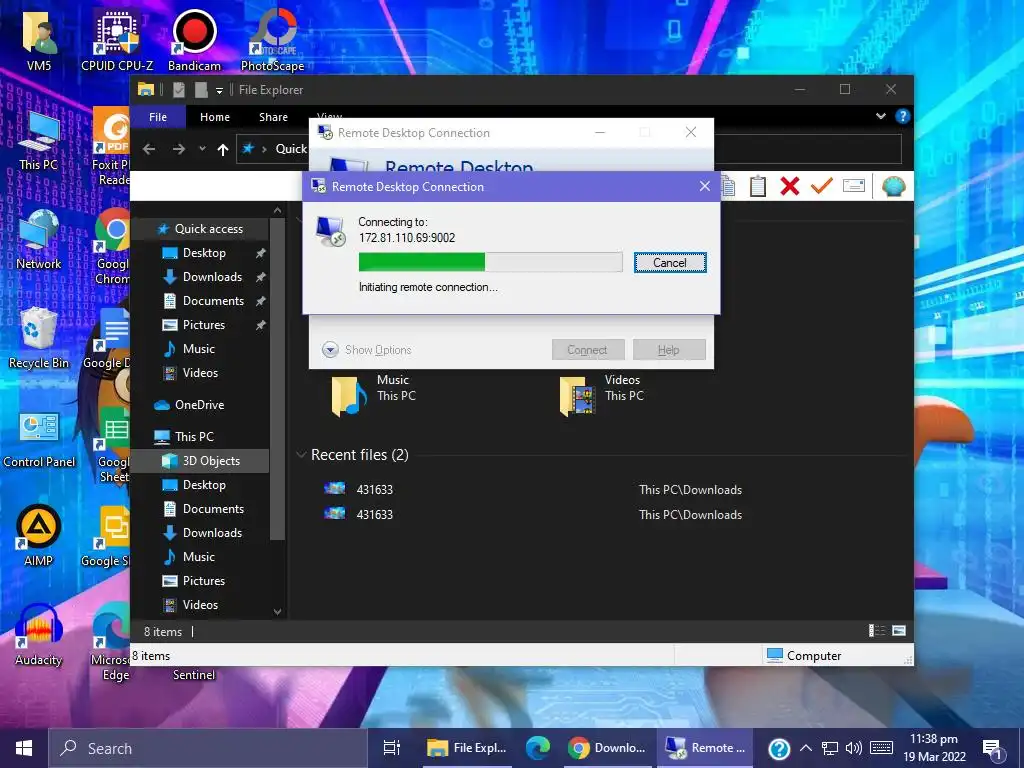1024x768 pixels.
Task: Click the Computer label in status bar
Action: (814, 656)
